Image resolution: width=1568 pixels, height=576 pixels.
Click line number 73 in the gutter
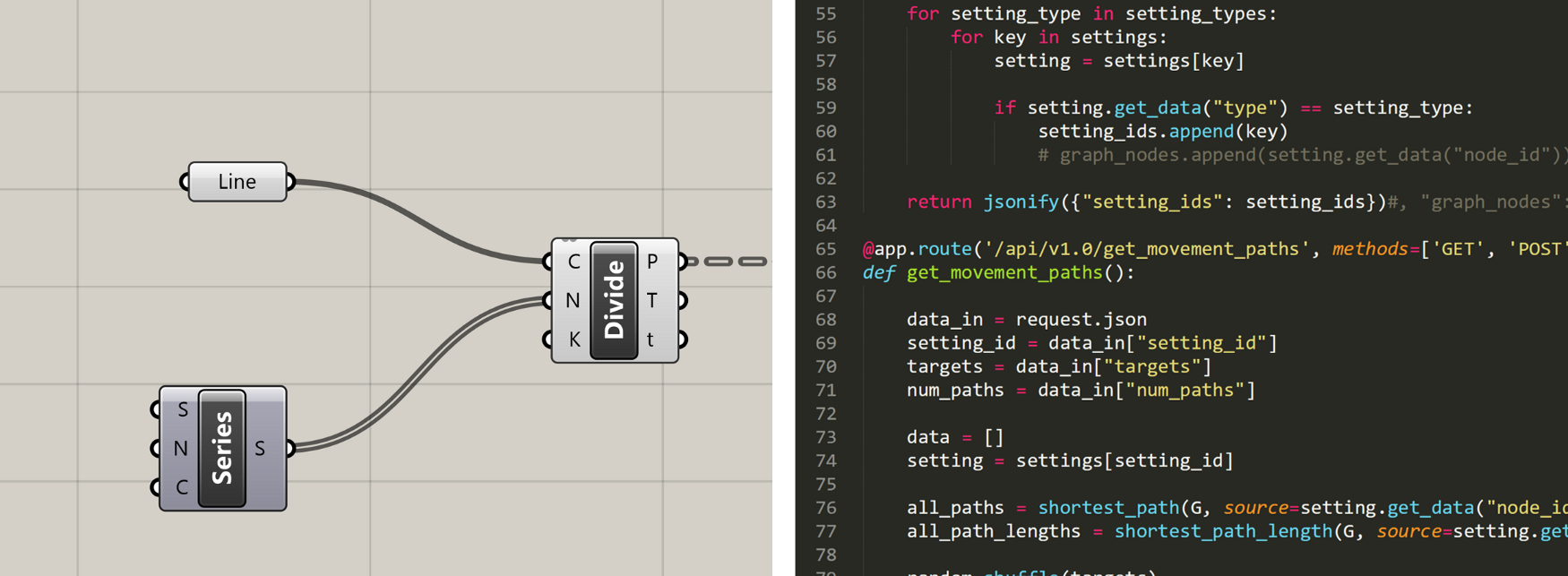(x=825, y=437)
